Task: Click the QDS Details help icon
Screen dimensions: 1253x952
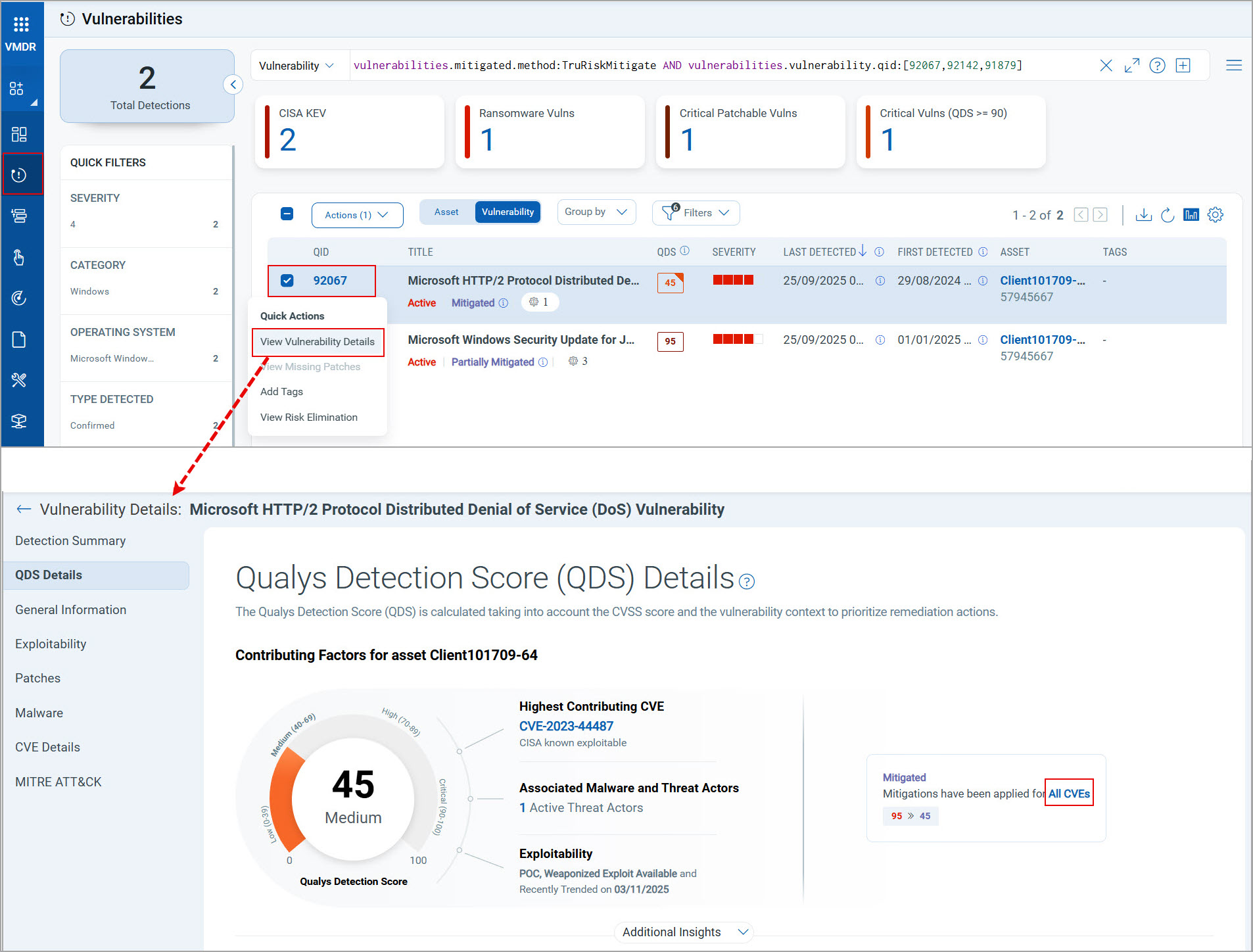Action: (747, 582)
